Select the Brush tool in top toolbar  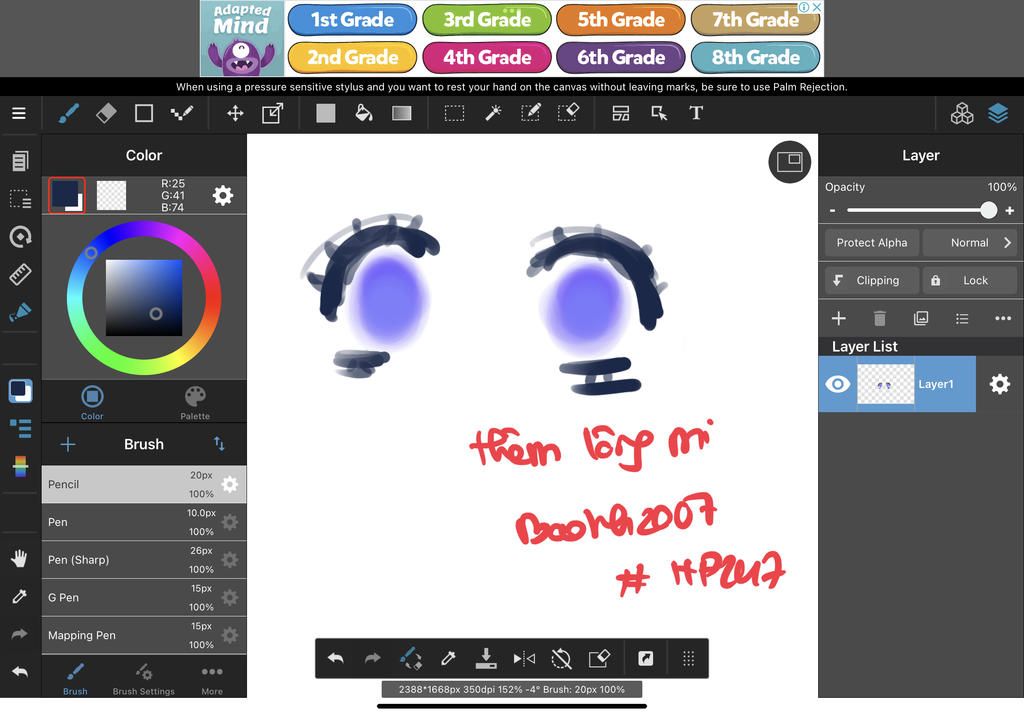pos(69,113)
